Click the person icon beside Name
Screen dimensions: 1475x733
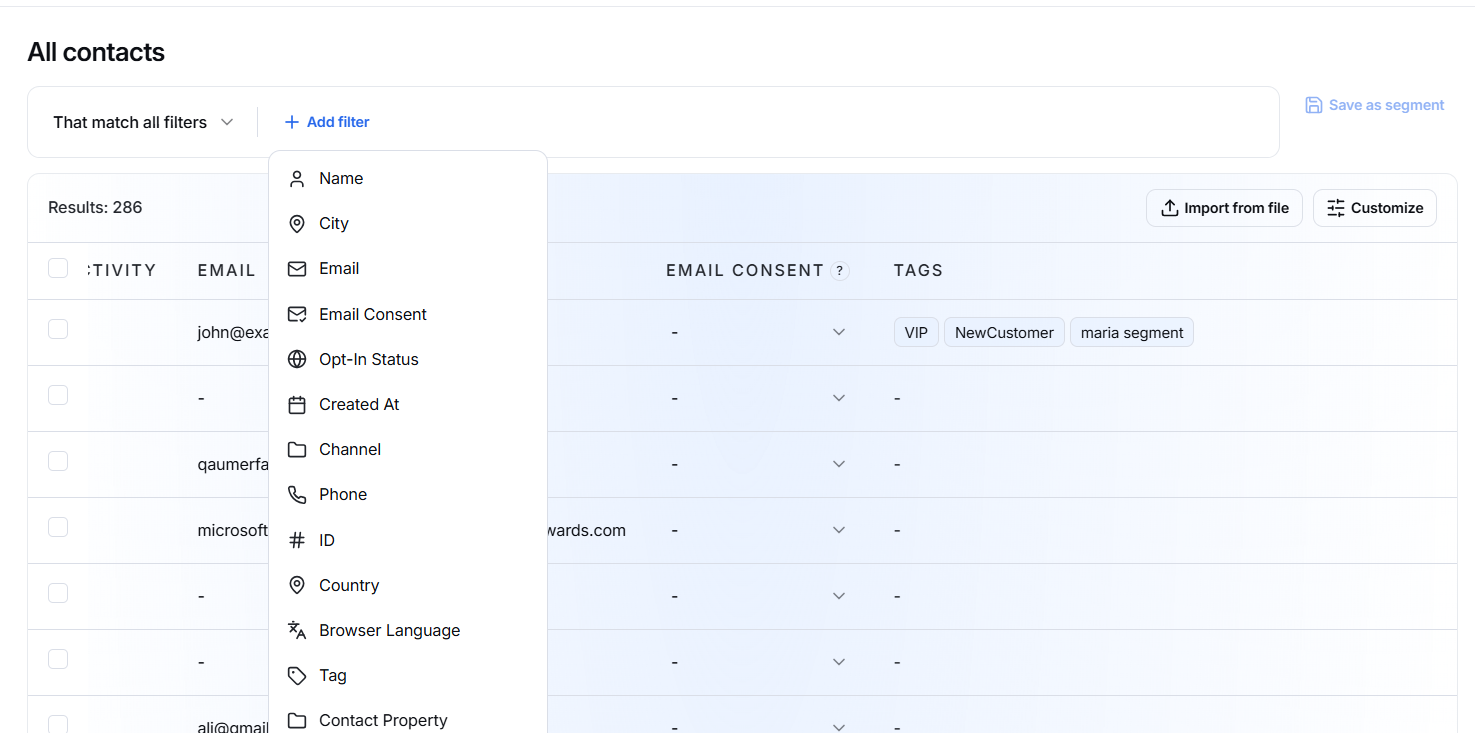pos(297,179)
